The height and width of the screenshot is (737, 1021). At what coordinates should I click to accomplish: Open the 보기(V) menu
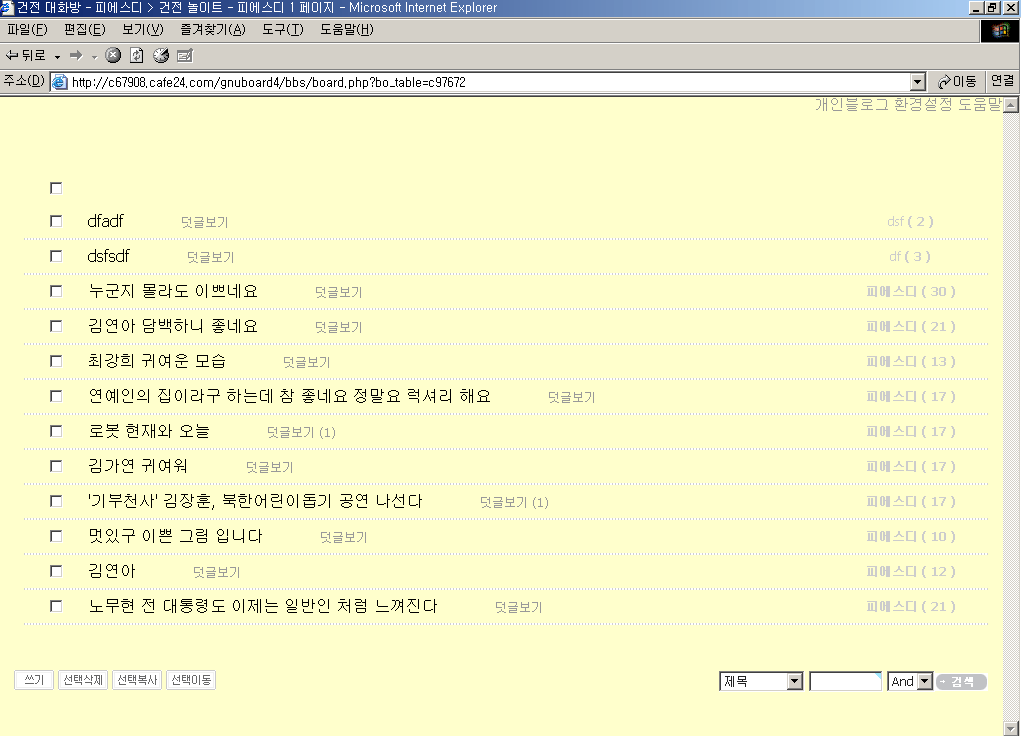143,30
